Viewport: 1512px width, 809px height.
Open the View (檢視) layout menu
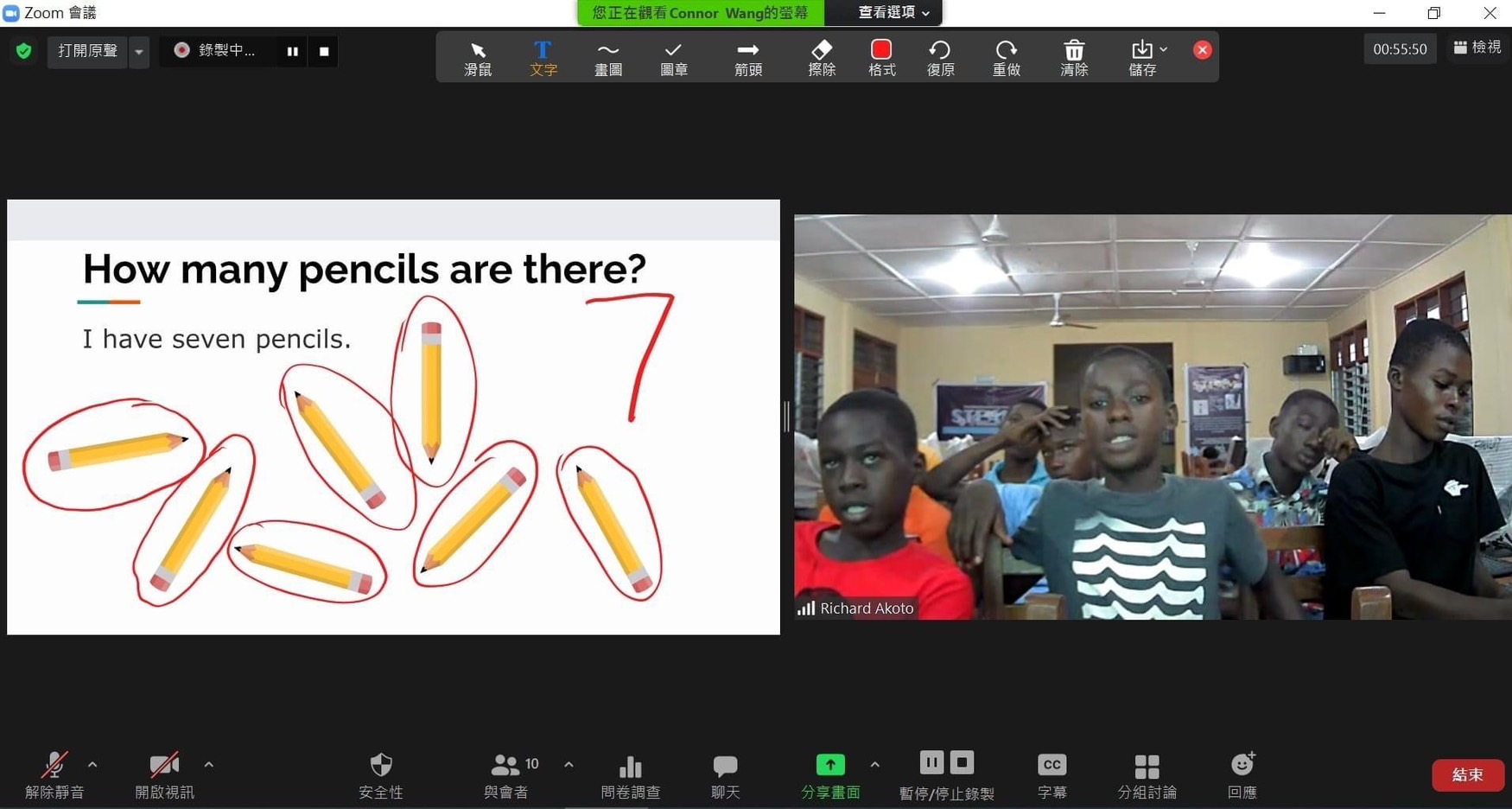(1477, 48)
